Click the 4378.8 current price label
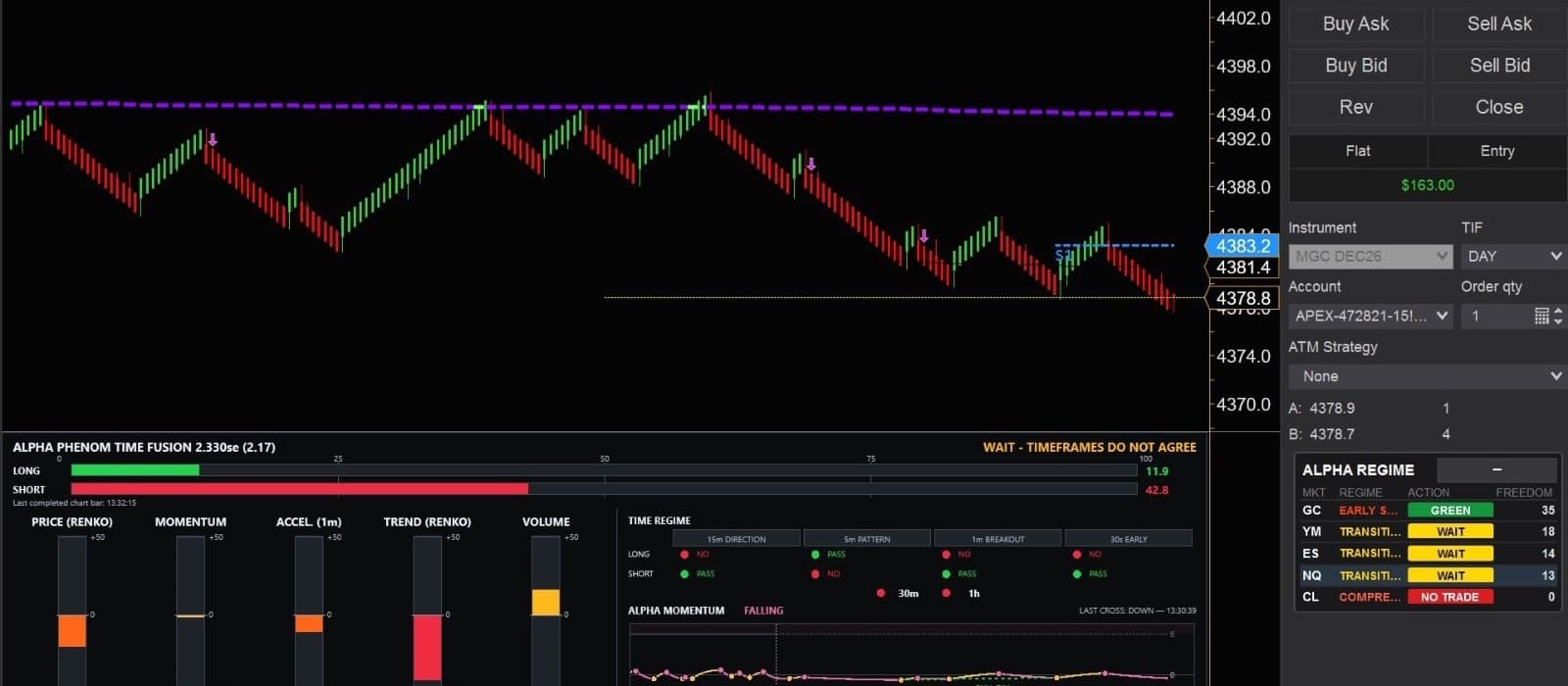 click(1243, 298)
